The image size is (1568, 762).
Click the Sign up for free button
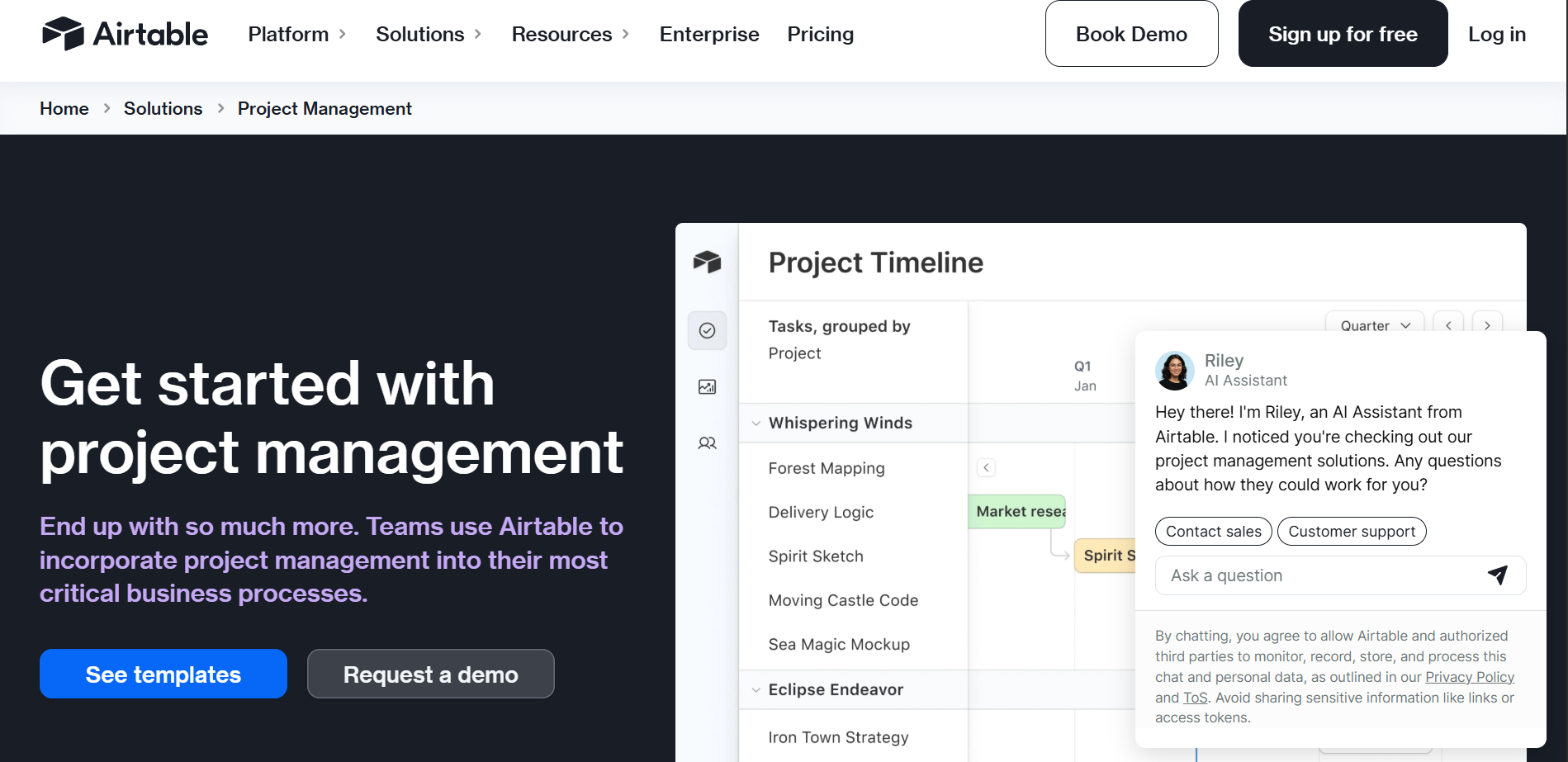tap(1343, 34)
